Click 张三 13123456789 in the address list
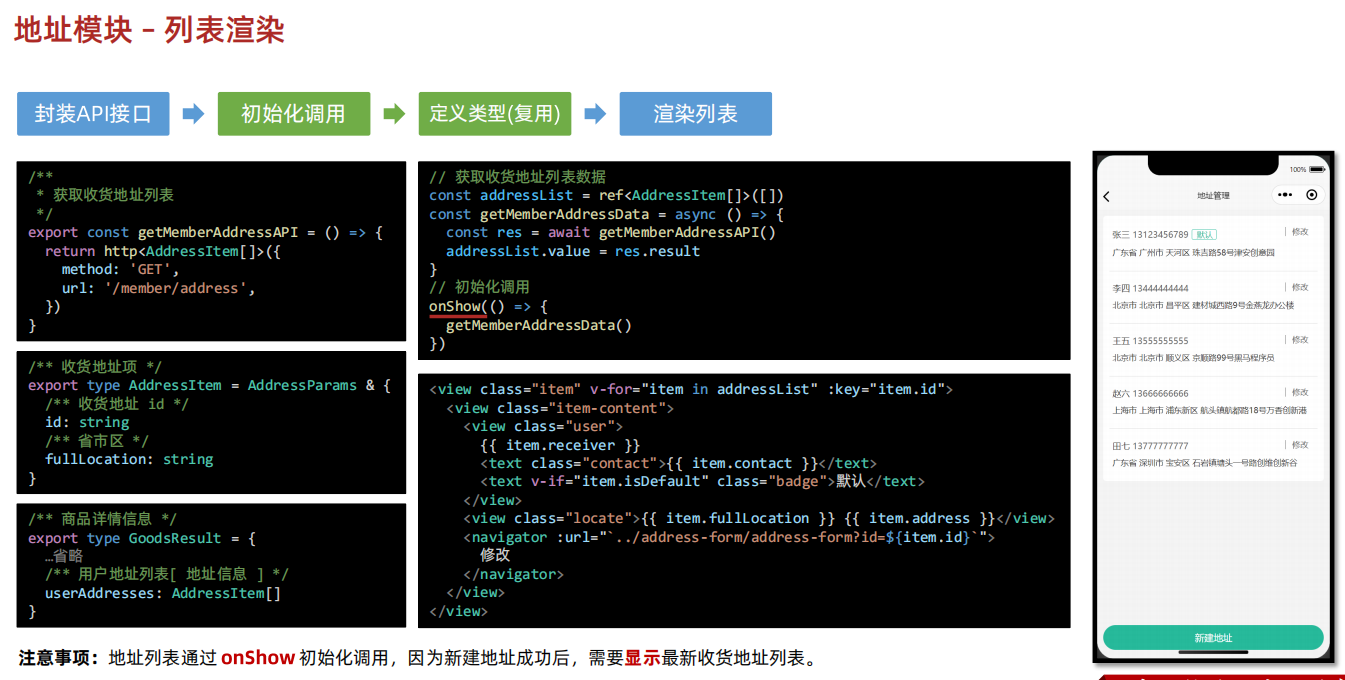 click(1150, 235)
